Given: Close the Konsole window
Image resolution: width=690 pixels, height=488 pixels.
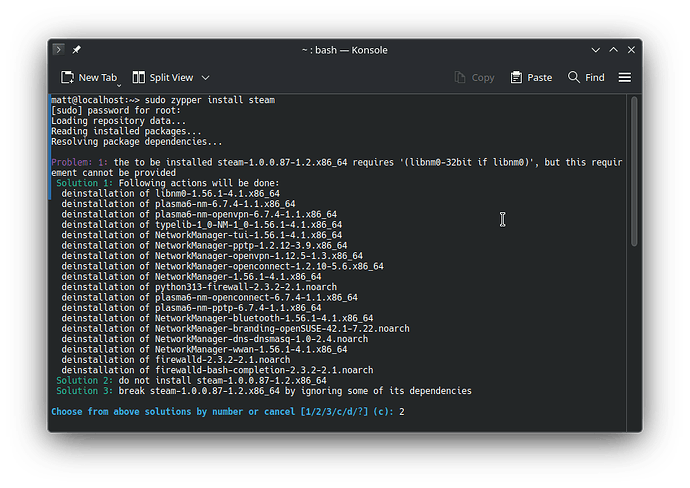Looking at the screenshot, I should (x=631, y=50).
